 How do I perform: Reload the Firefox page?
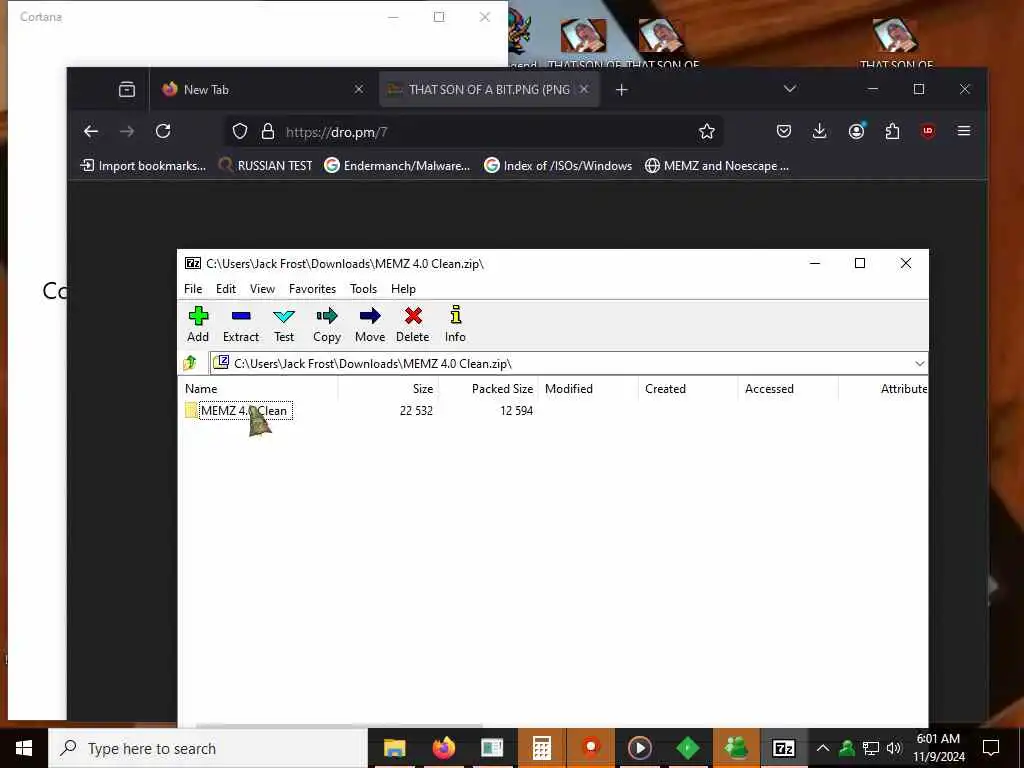(x=163, y=131)
